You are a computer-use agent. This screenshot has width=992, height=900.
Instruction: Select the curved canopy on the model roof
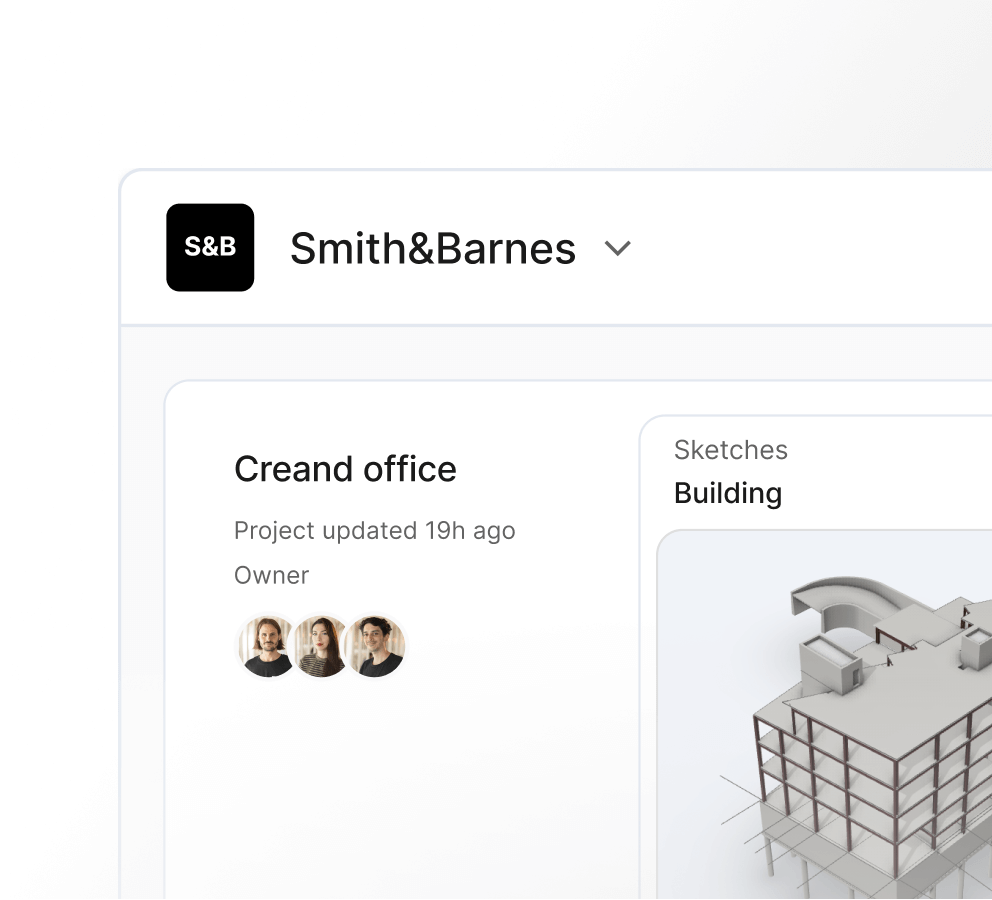point(840,600)
